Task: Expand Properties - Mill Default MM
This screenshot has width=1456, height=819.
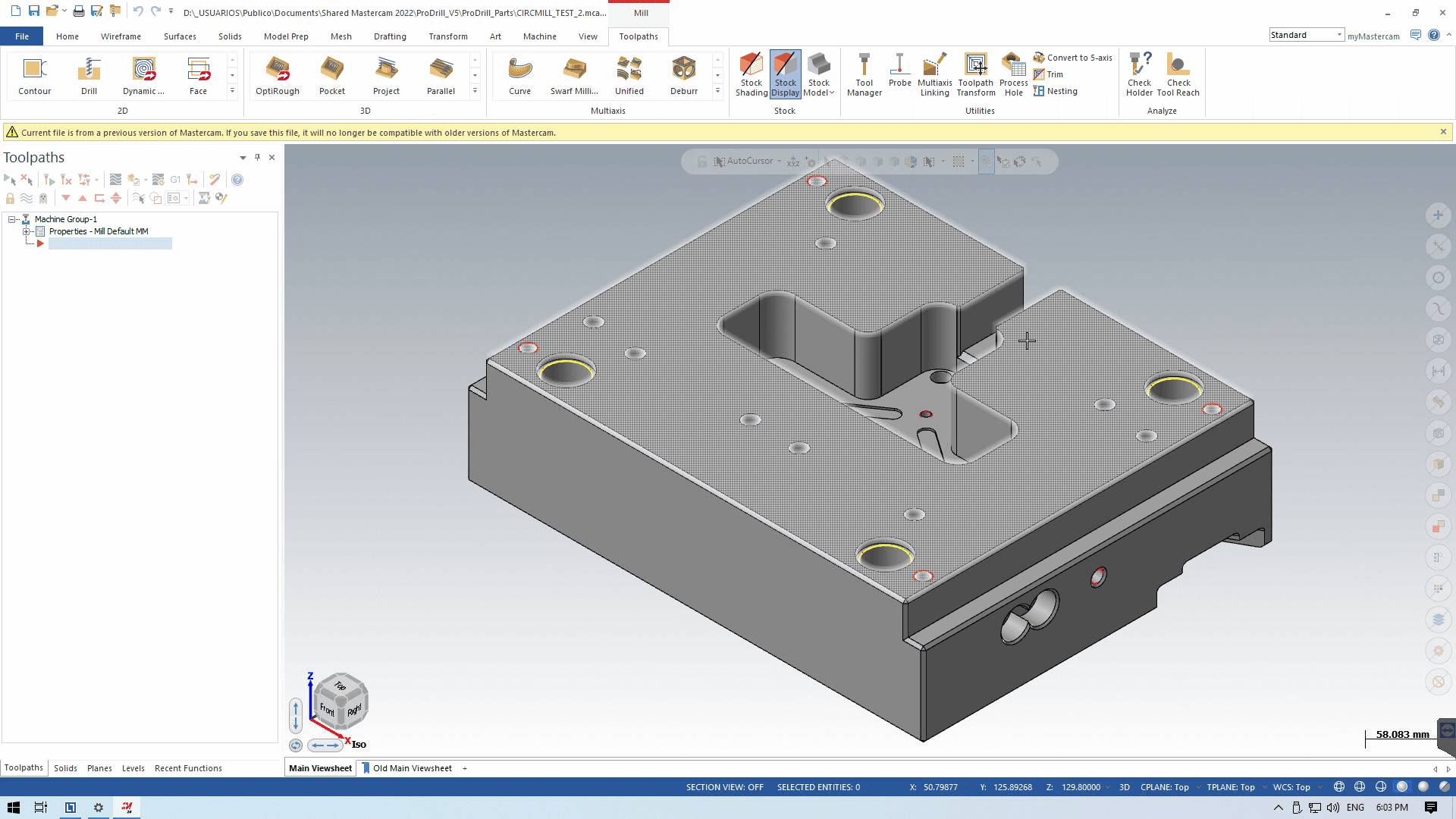Action: pyautogui.click(x=27, y=231)
